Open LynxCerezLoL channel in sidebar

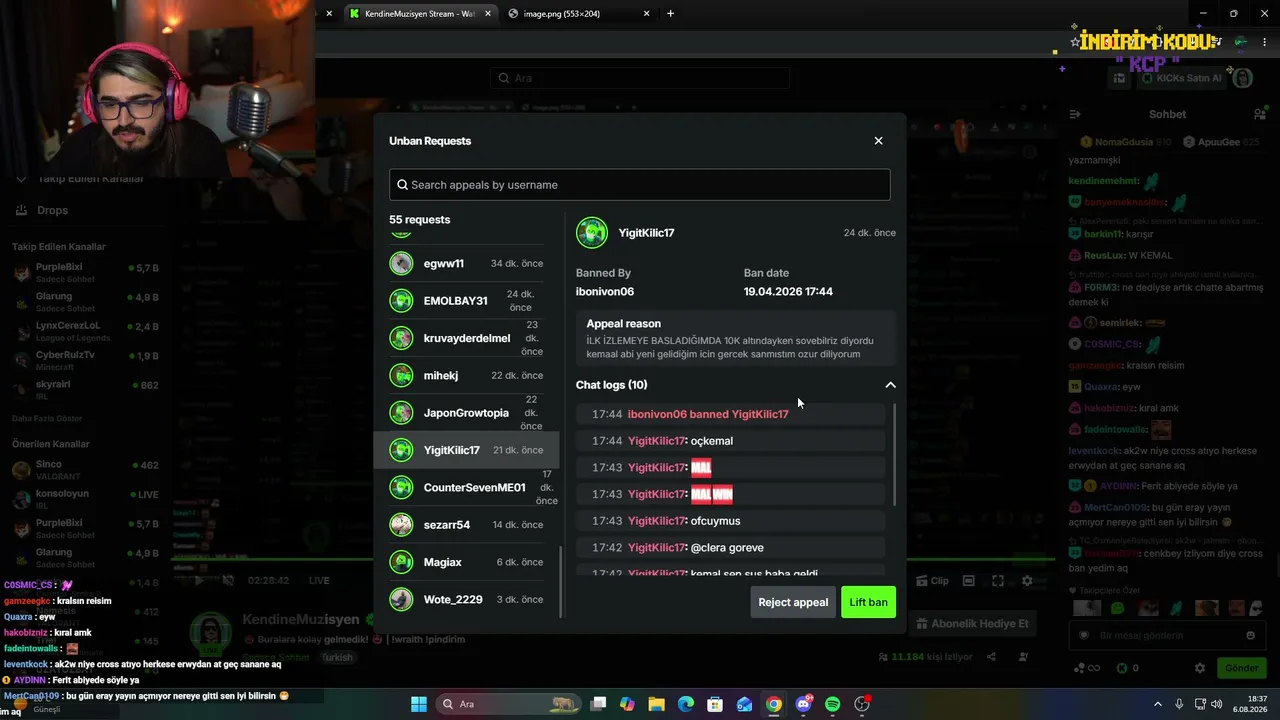pyautogui.click(x=85, y=331)
